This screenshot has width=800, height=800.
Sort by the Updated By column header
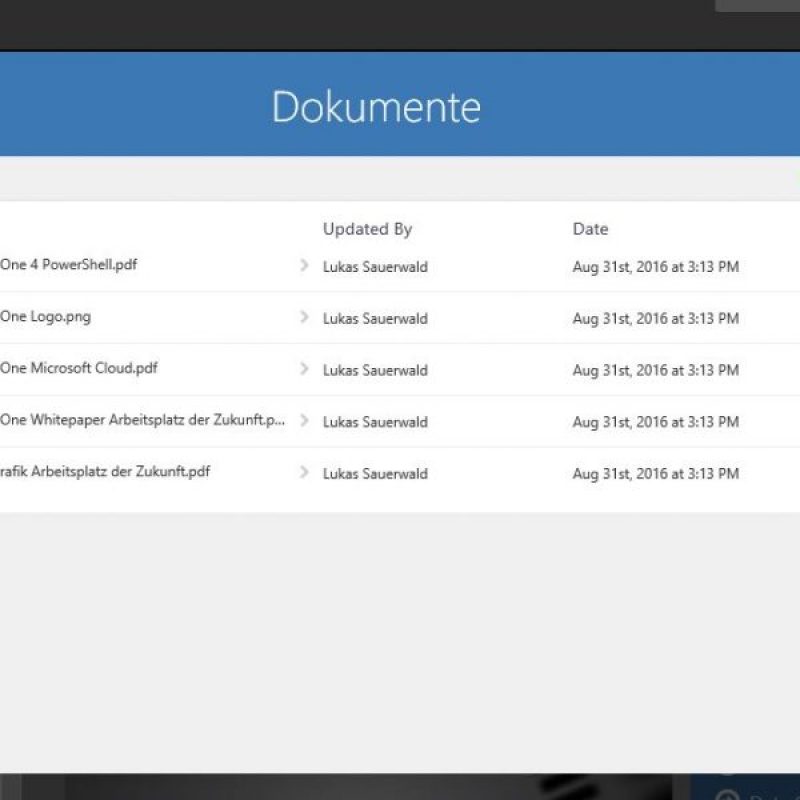(x=367, y=229)
